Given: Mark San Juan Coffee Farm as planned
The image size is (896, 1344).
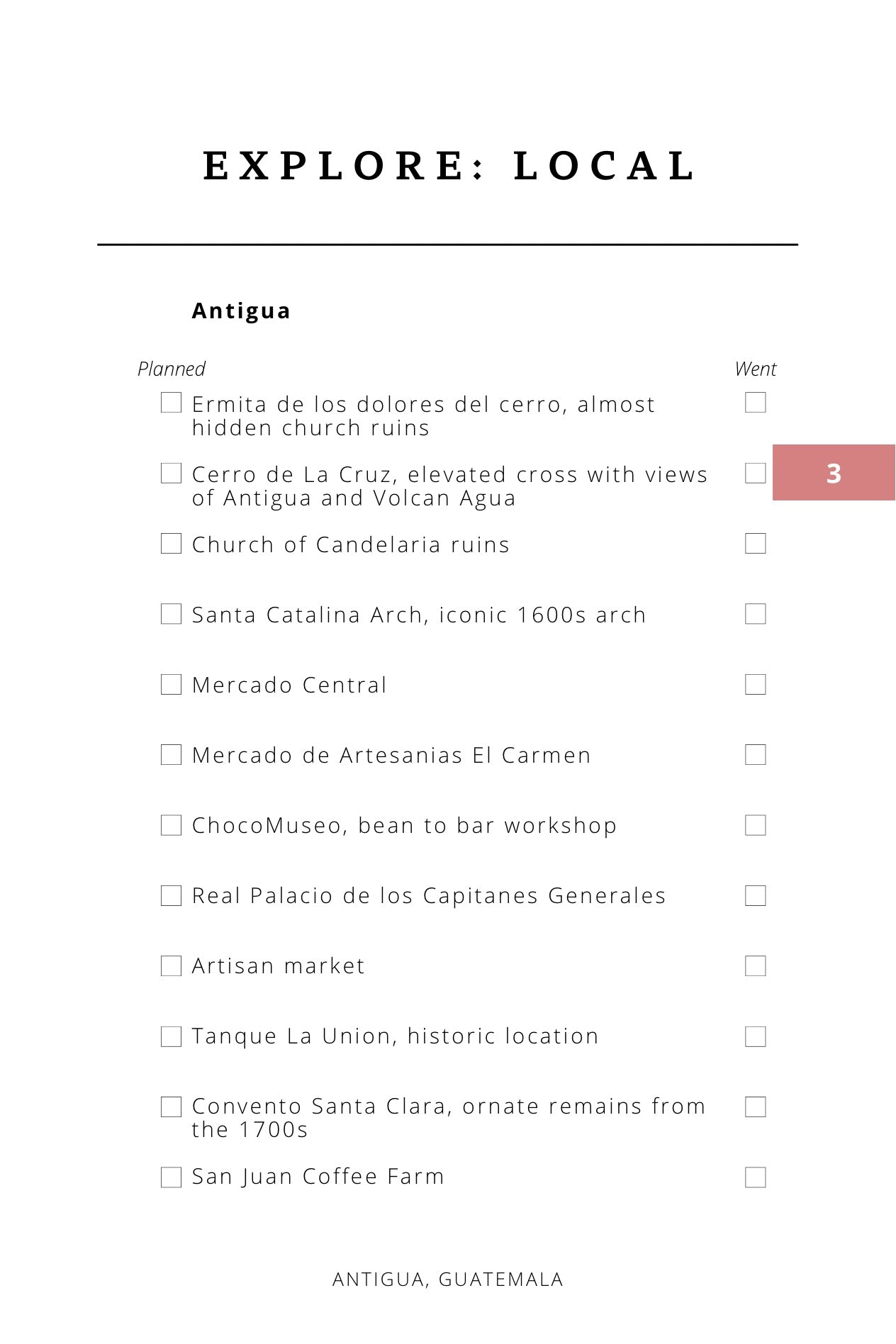Looking at the screenshot, I should tap(171, 1177).
